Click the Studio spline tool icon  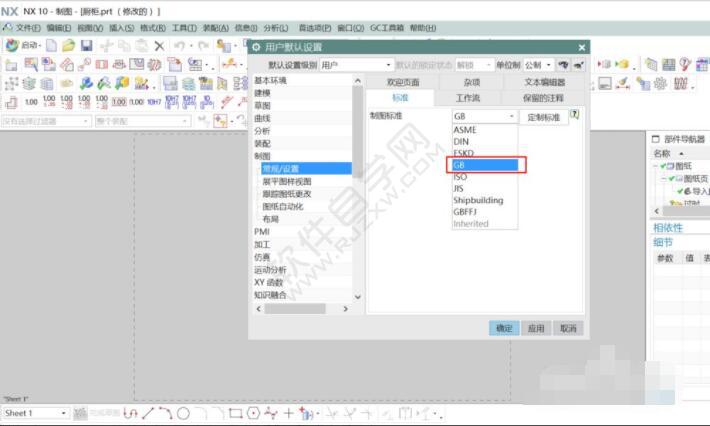(x=271, y=413)
